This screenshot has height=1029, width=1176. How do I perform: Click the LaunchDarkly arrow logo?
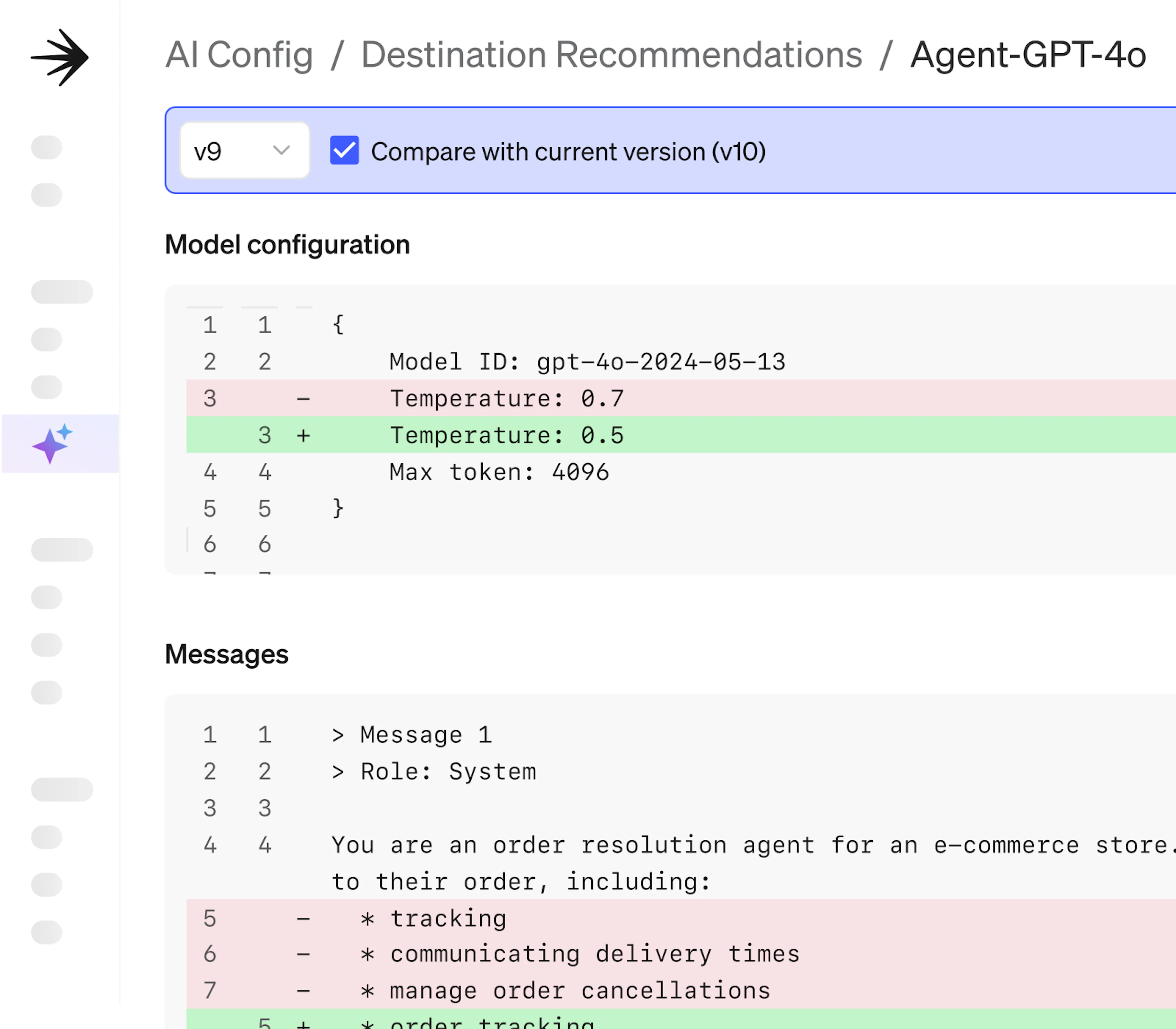(x=60, y=58)
